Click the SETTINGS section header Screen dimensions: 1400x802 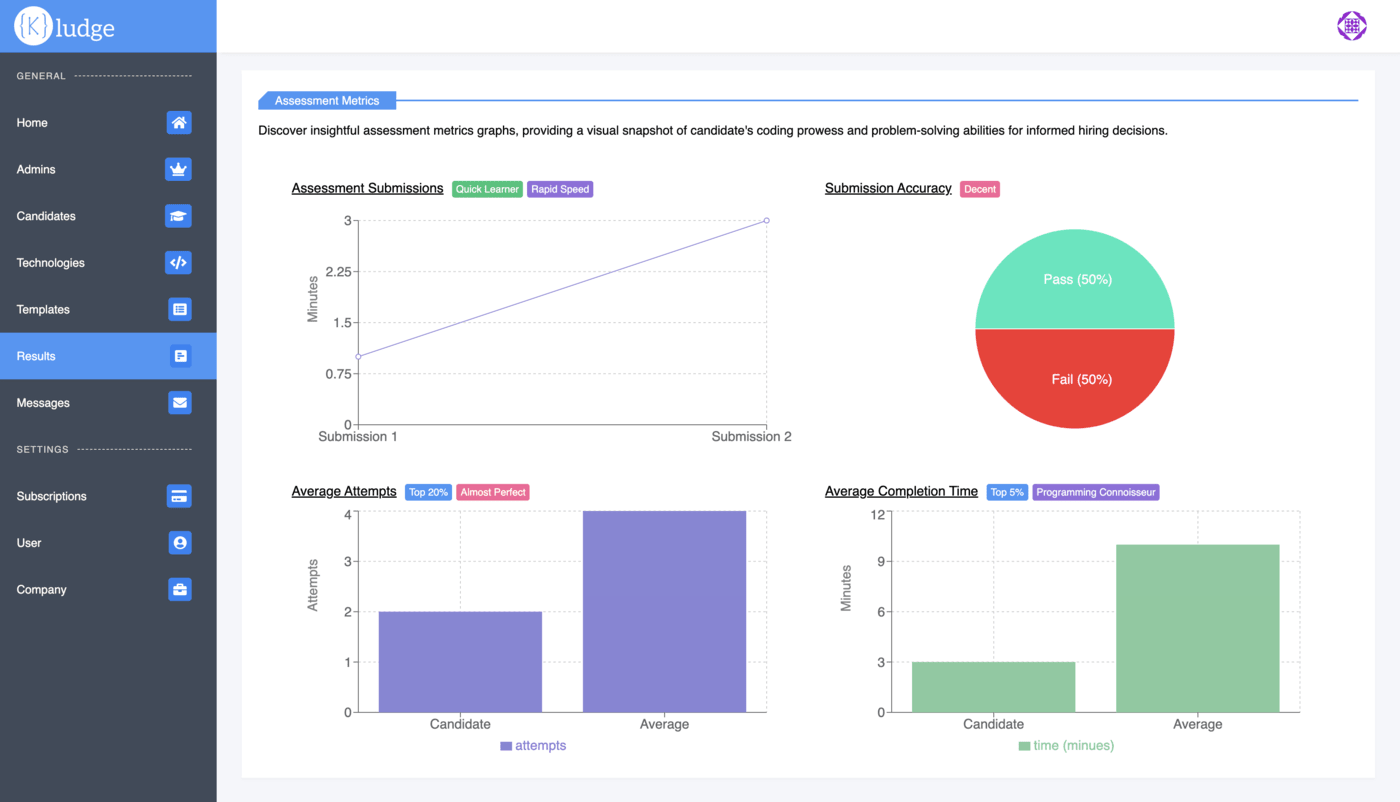tap(43, 450)
